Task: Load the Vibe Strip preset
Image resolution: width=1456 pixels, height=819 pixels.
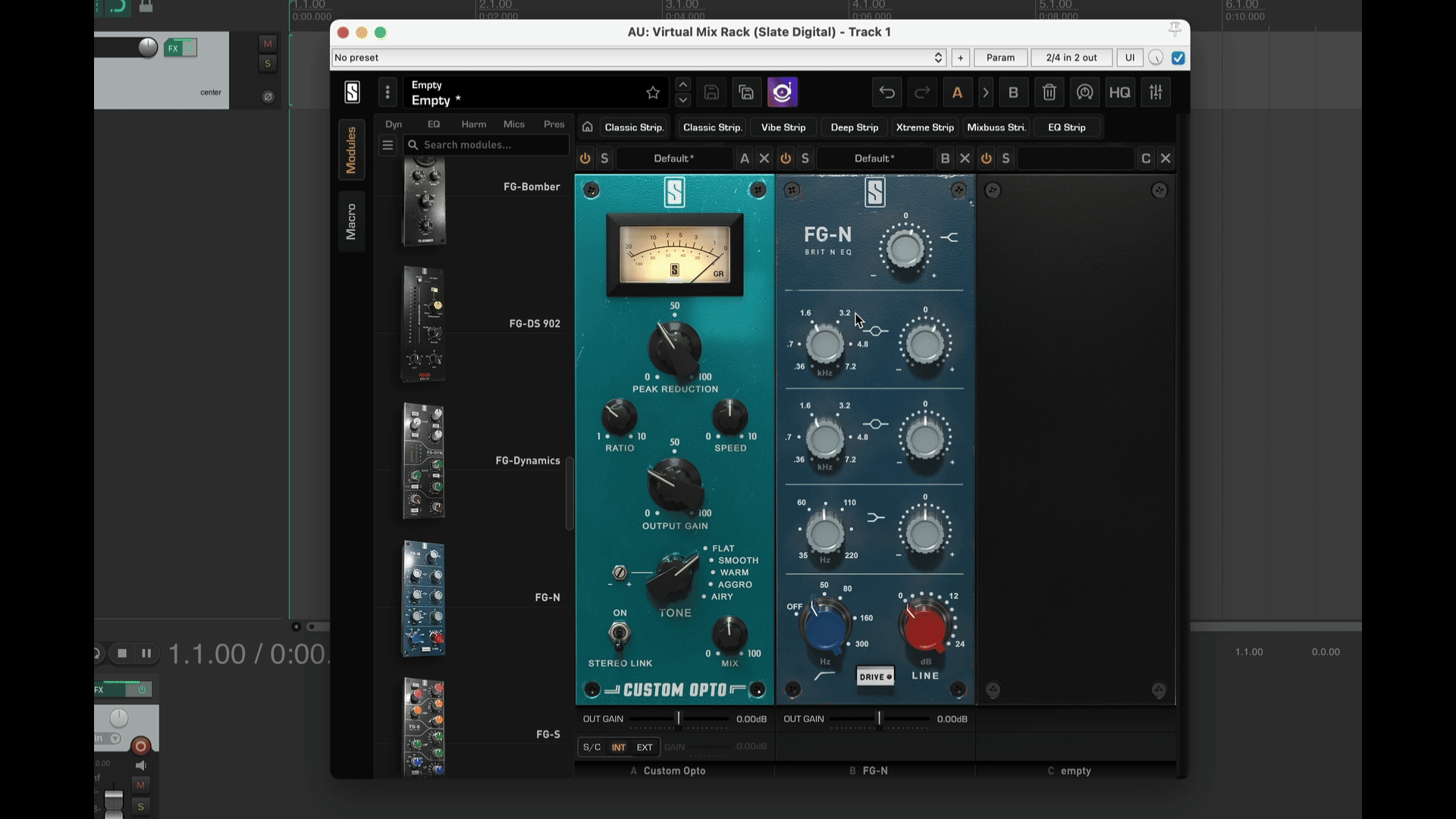Action: [x=783, y=127]
